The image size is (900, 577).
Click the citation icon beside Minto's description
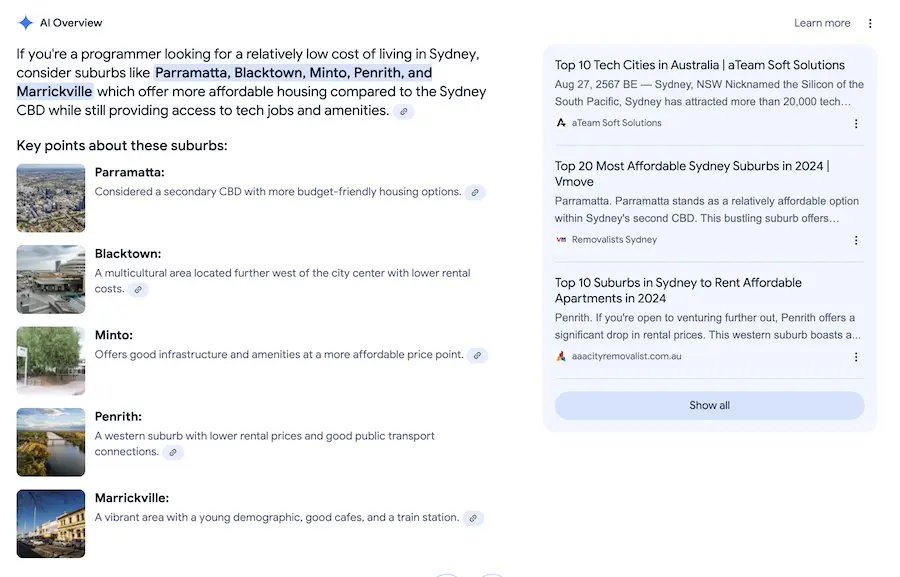click(x=477, y=354)
